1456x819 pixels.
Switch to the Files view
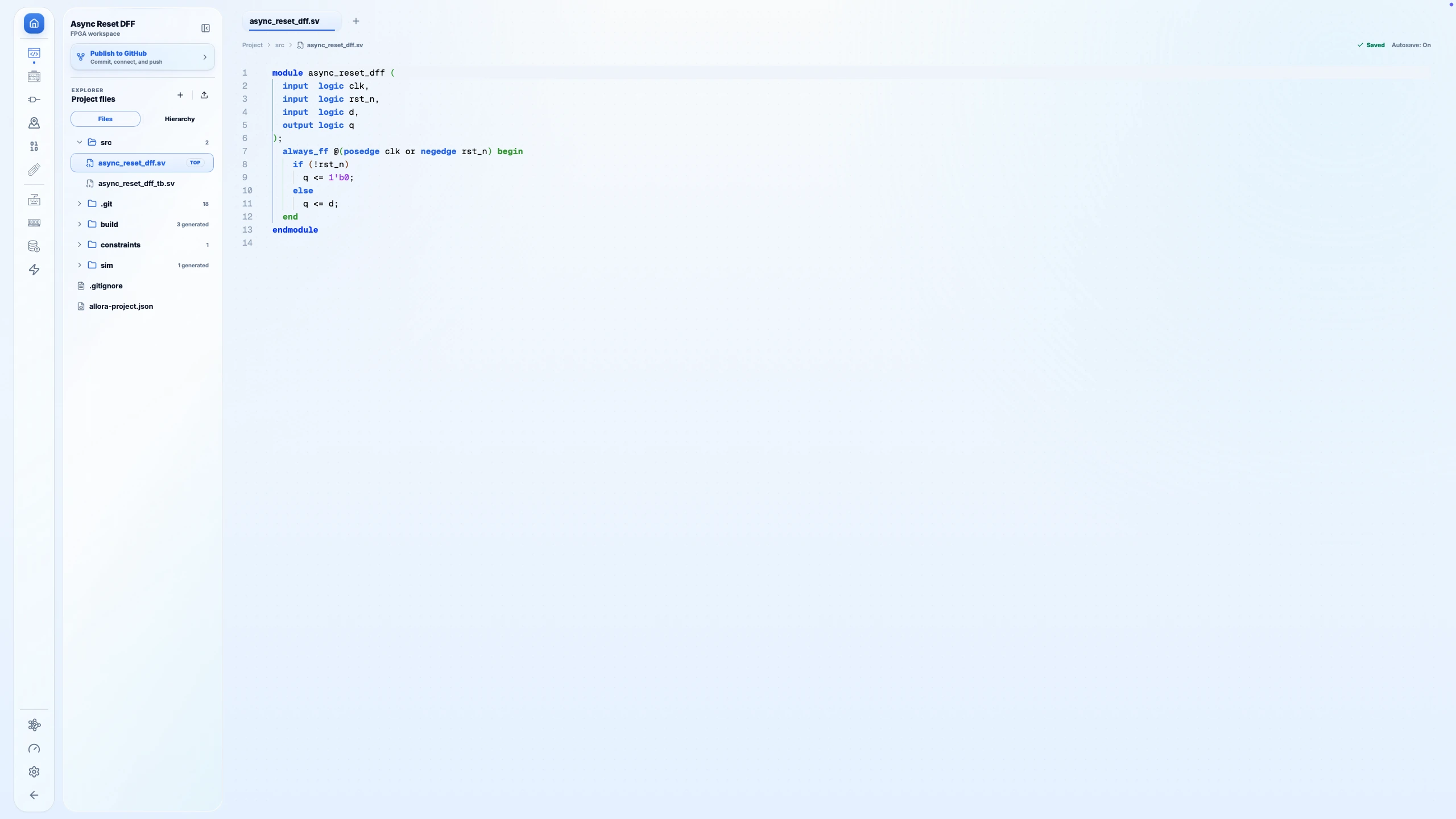105,119
